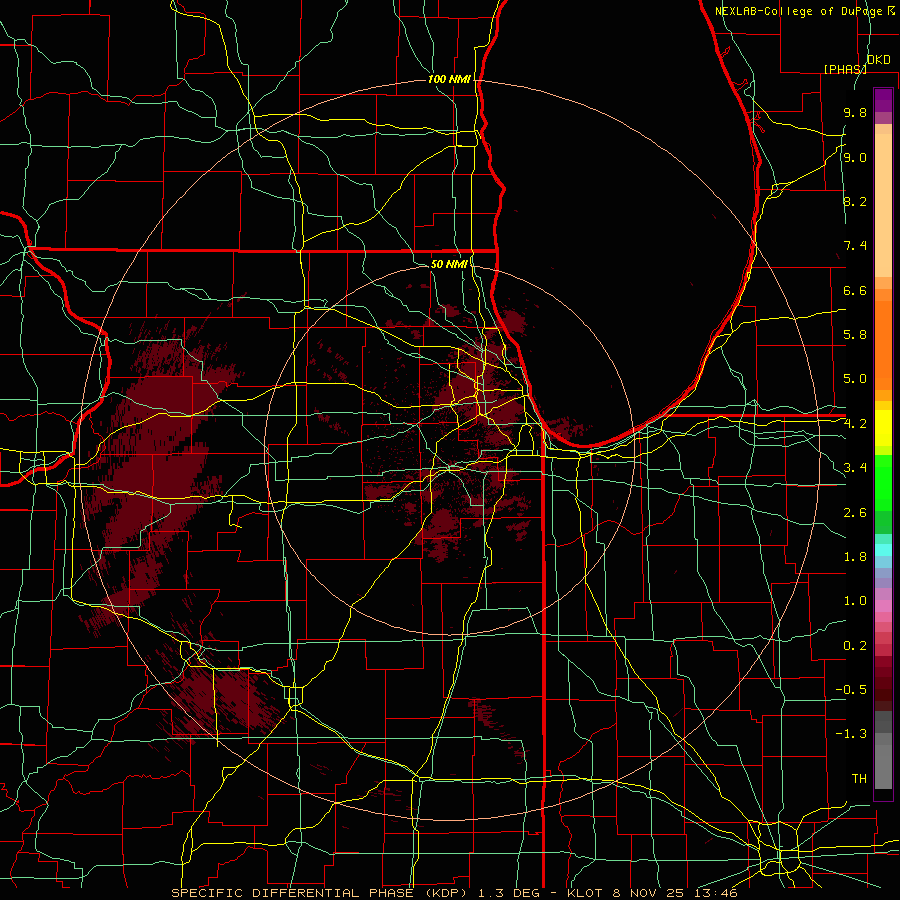Select the 3.4 value on the color scale
Image resolution: width=900 pixels, height=900 pixels.
coord(855,468)
